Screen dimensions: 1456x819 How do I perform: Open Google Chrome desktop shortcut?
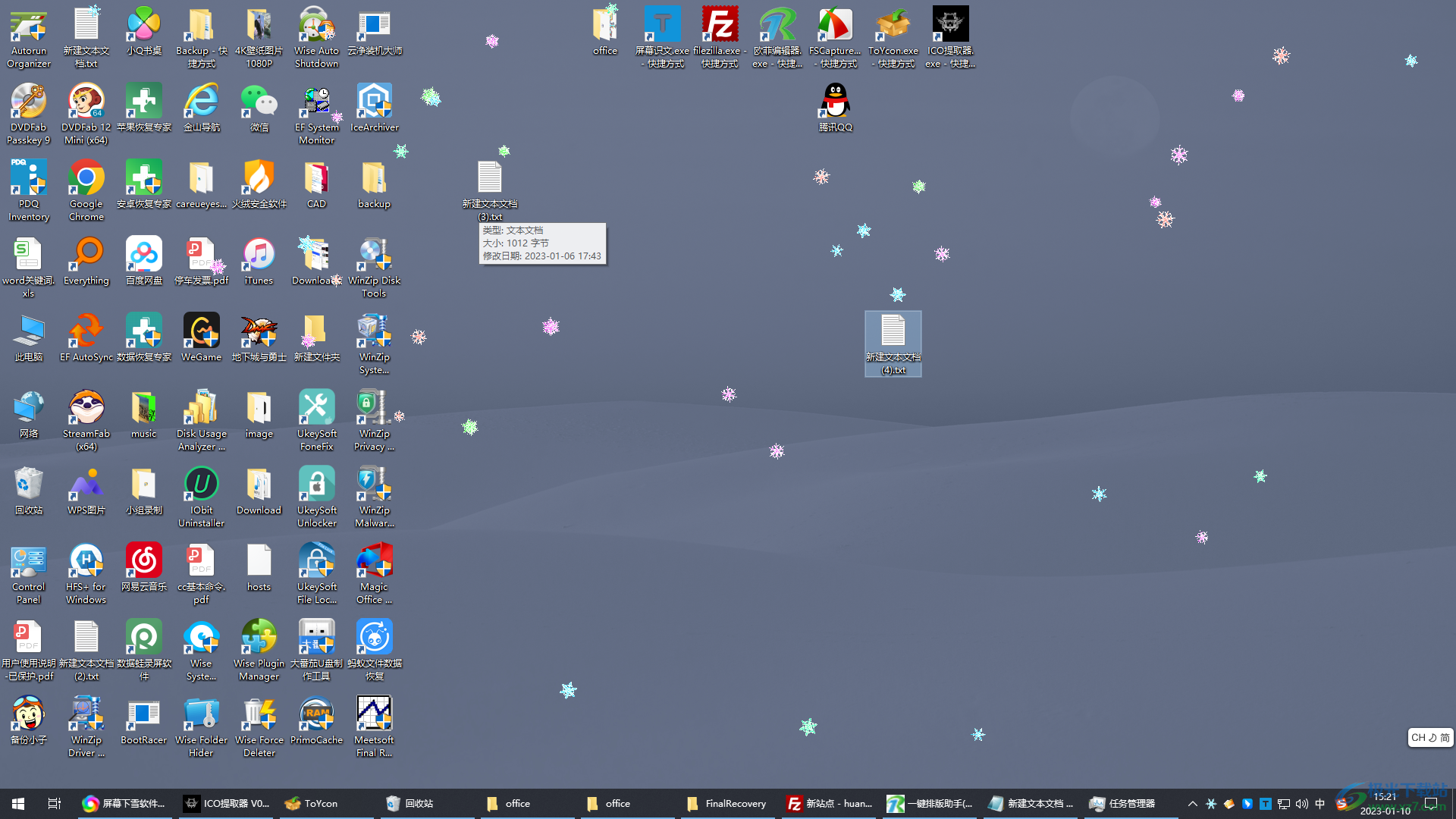pyautogui.click(x=86, y=191)
